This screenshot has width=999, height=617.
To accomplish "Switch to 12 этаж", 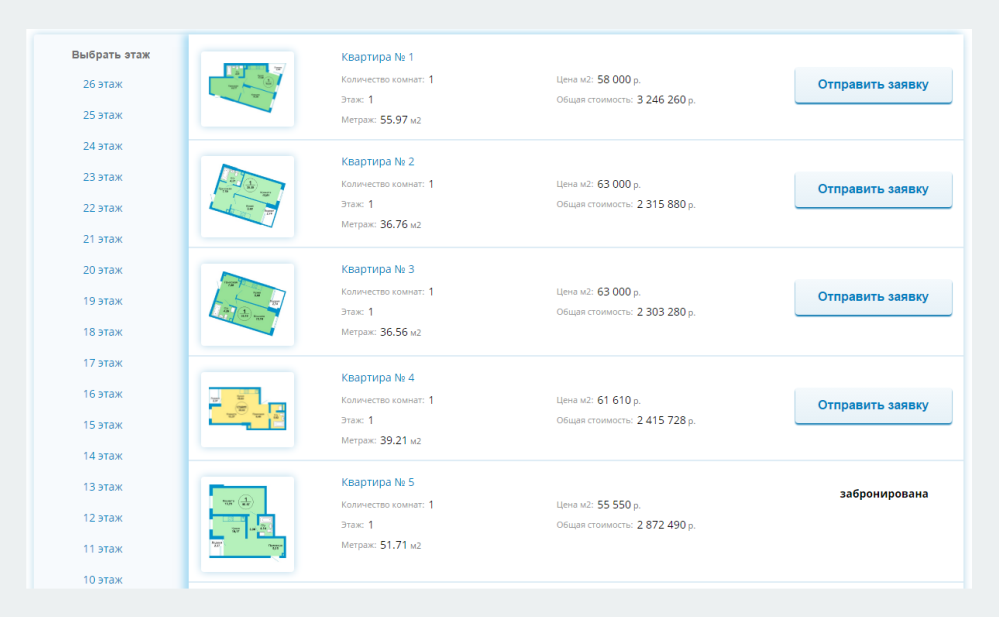I will (x=103, y=518).
